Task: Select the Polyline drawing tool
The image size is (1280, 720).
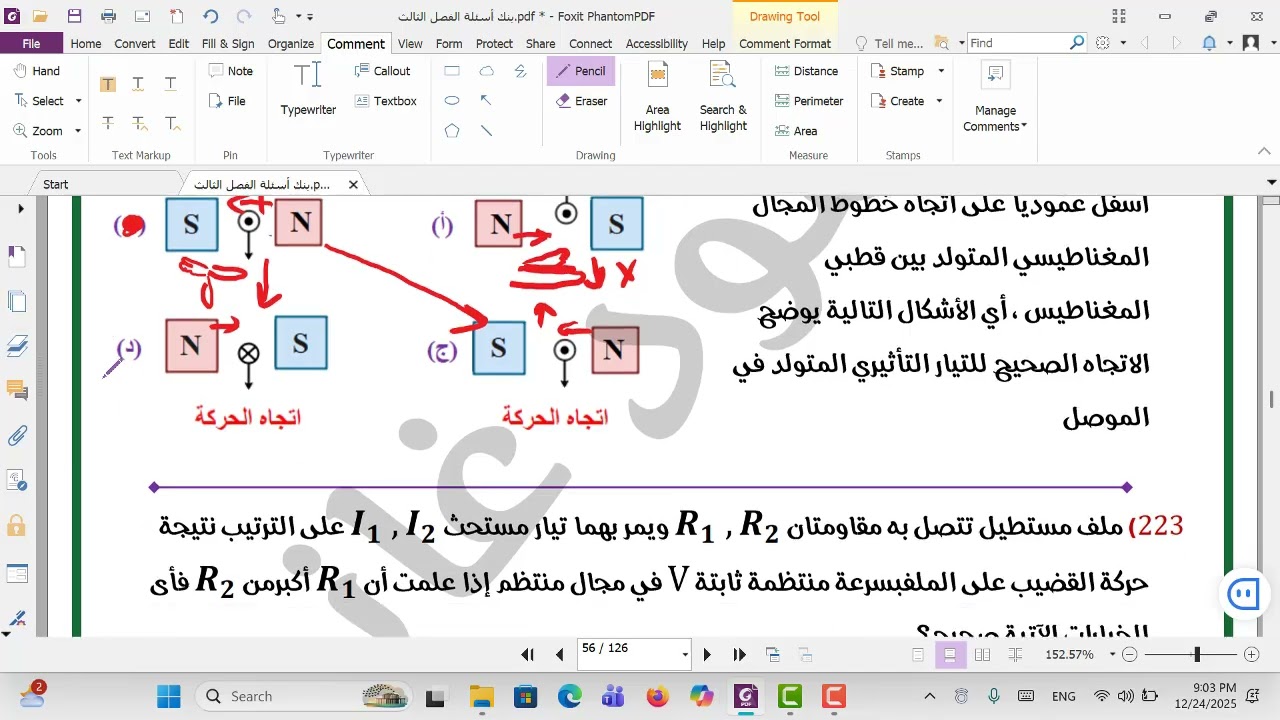Action: point(520,71)
